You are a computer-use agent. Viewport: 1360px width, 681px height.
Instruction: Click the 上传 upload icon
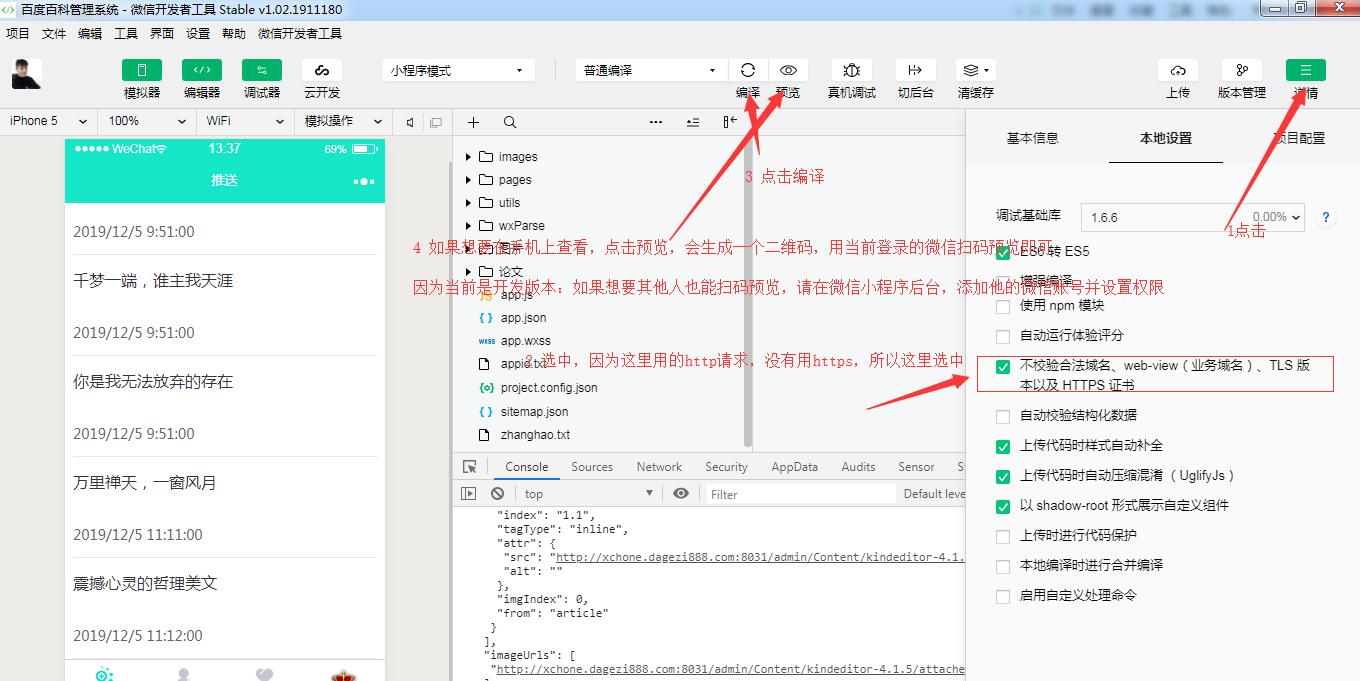[x=1178, y=70]
